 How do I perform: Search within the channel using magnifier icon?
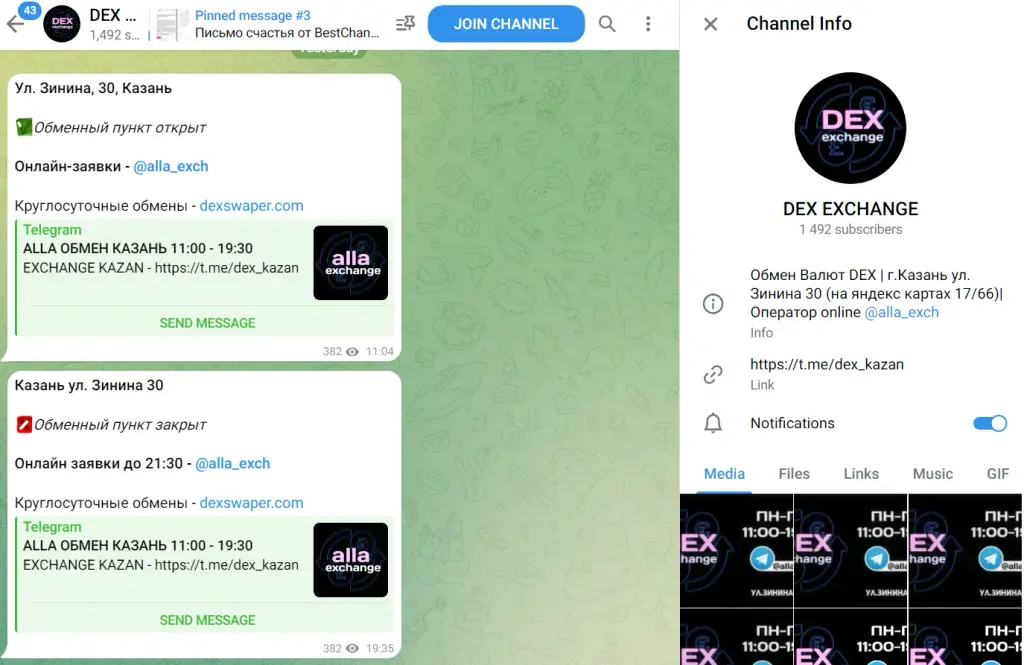coord(607,24)
